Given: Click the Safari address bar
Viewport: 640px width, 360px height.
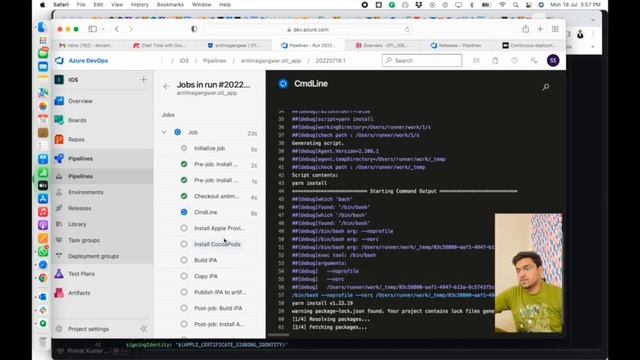Looking at the screenshot, I should (x=308, y=29).
